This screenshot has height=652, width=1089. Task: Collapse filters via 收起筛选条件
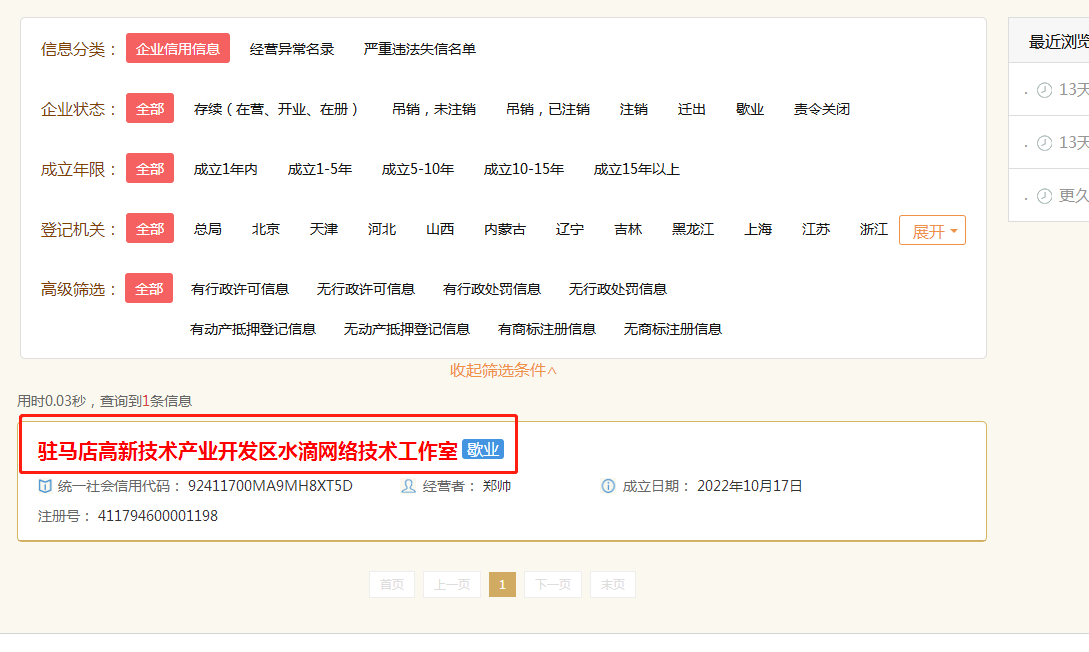pos(504,371)
